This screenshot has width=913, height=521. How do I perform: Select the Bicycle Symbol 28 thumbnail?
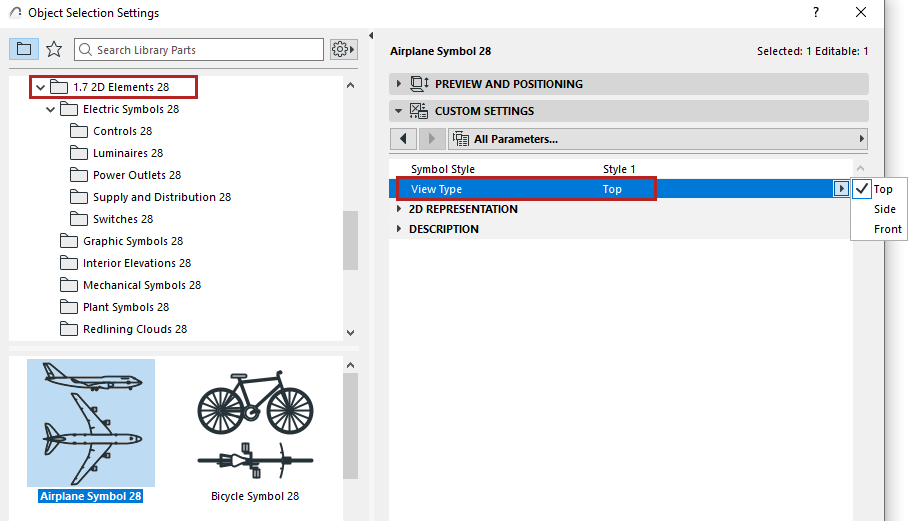click(x=255, y=423)
